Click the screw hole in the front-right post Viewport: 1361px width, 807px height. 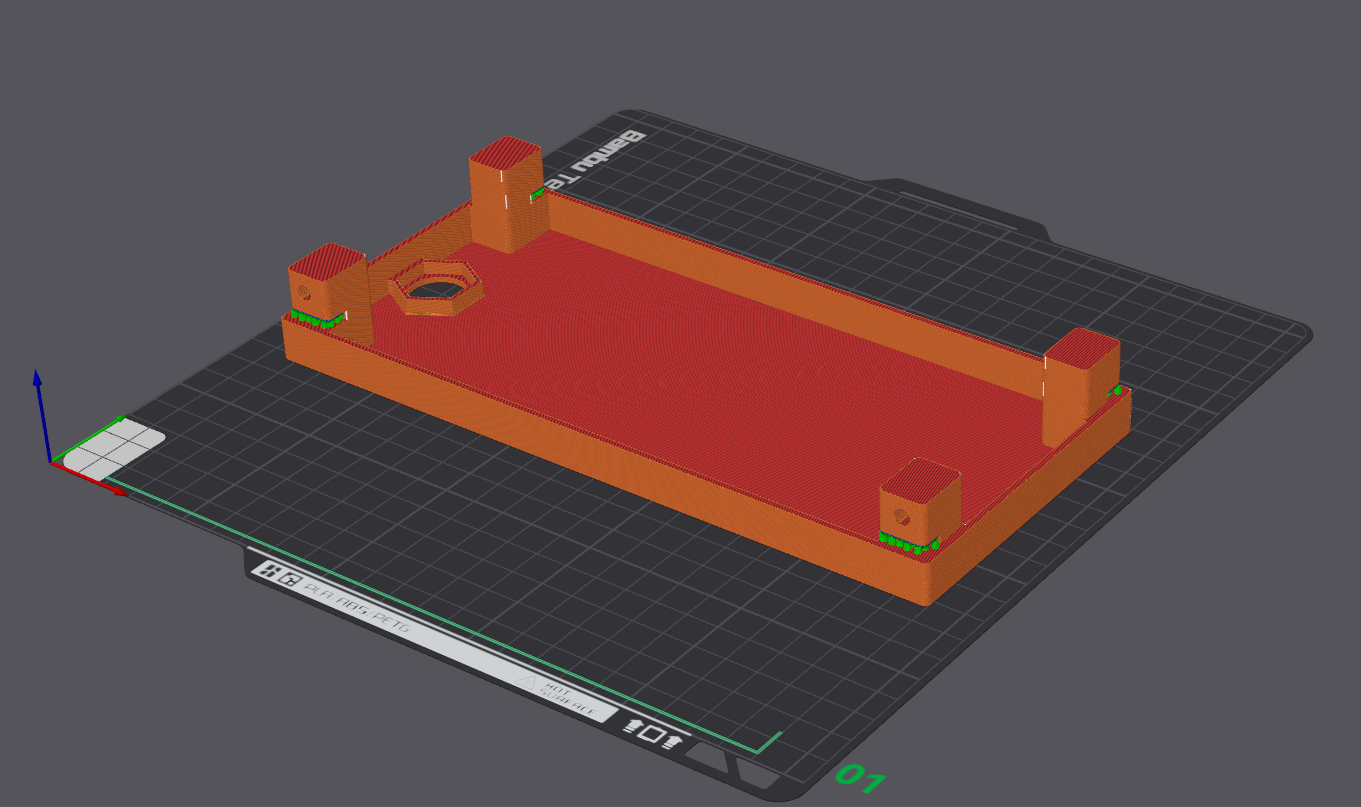pyautogui.click(x=902, y=517)
